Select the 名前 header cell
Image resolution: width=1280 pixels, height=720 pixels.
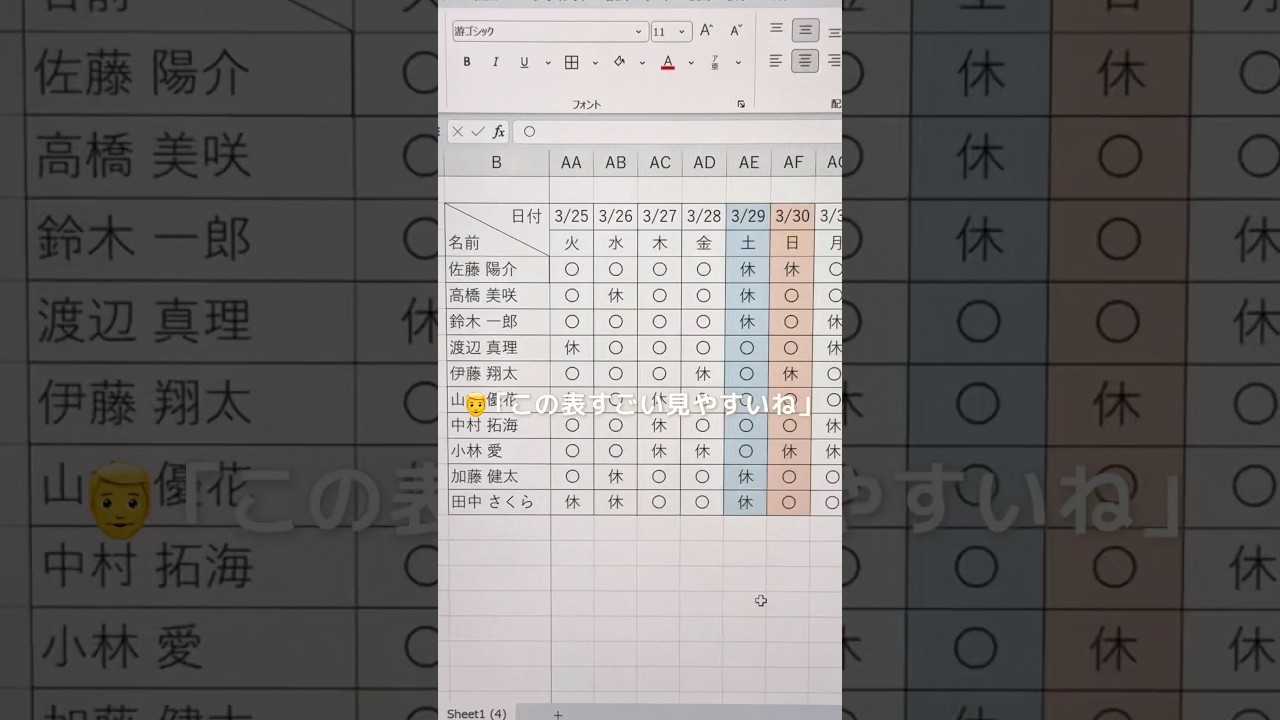[465, 243]
